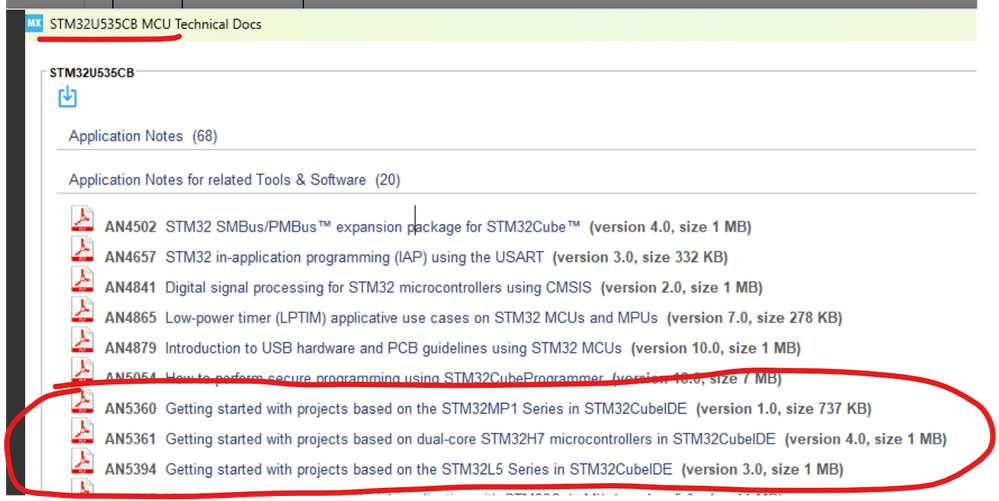Open the PDF icon for AN4841
Viewport: 999px width, 501px height.
(82, 280)
